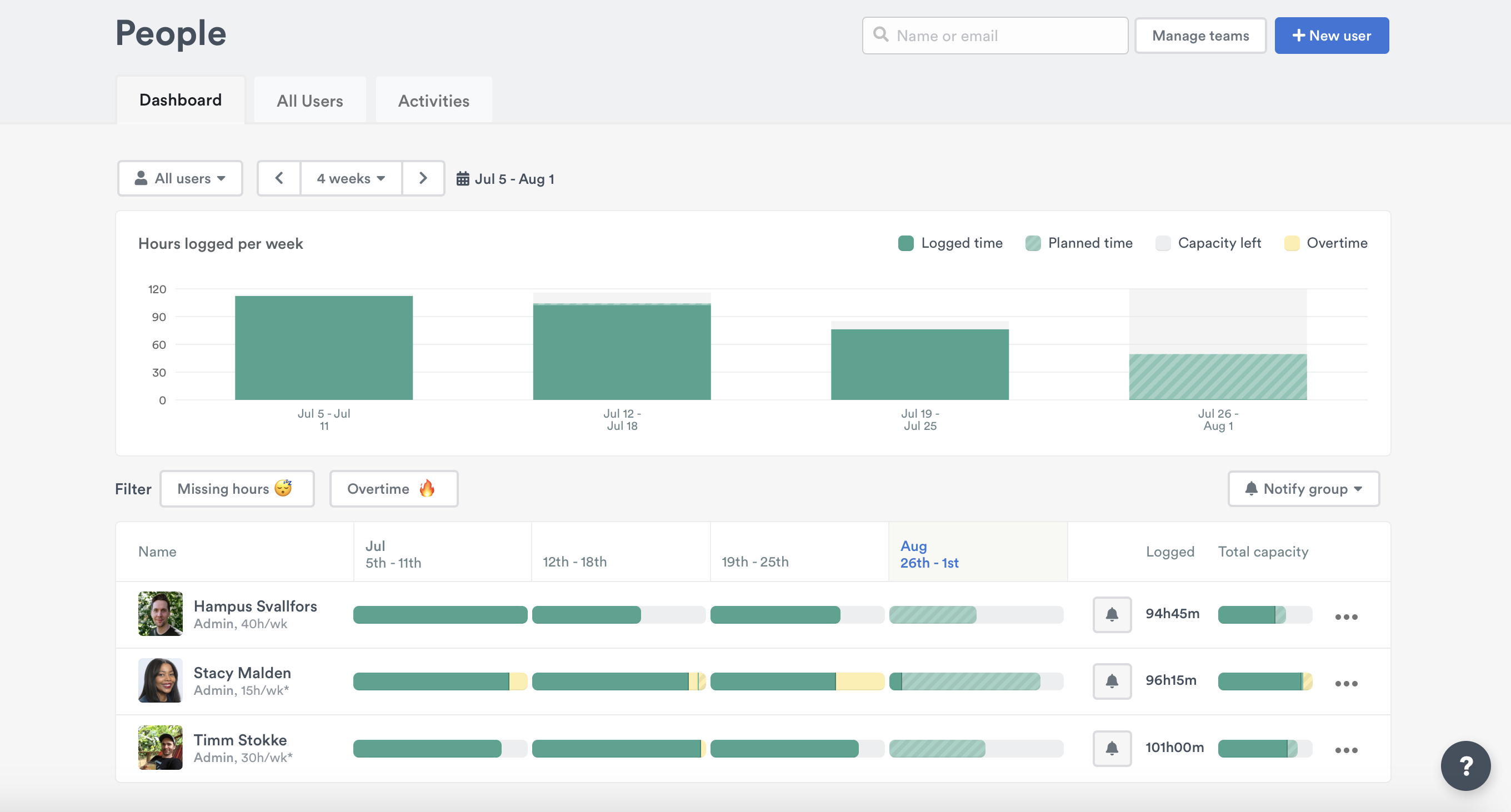Screen dimensions: 1511x812
Task: Click the next period arrow
Action: (x=423, y=178)
